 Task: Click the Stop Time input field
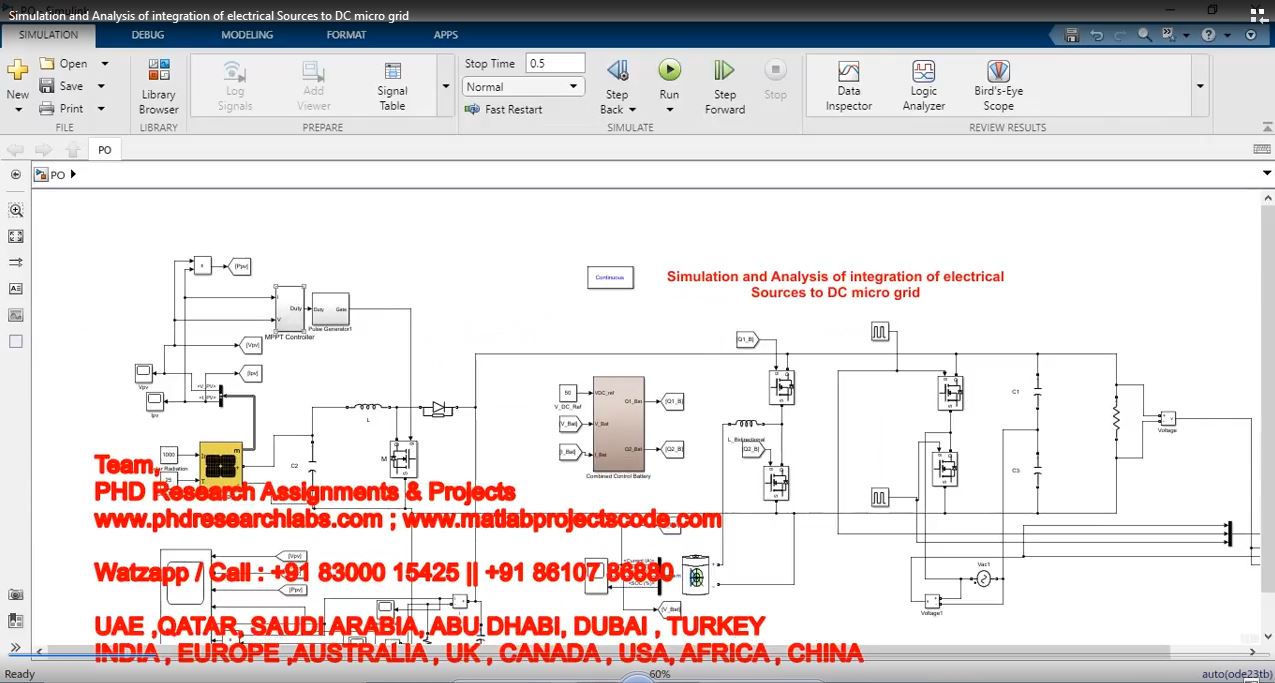tap(555, 63)
